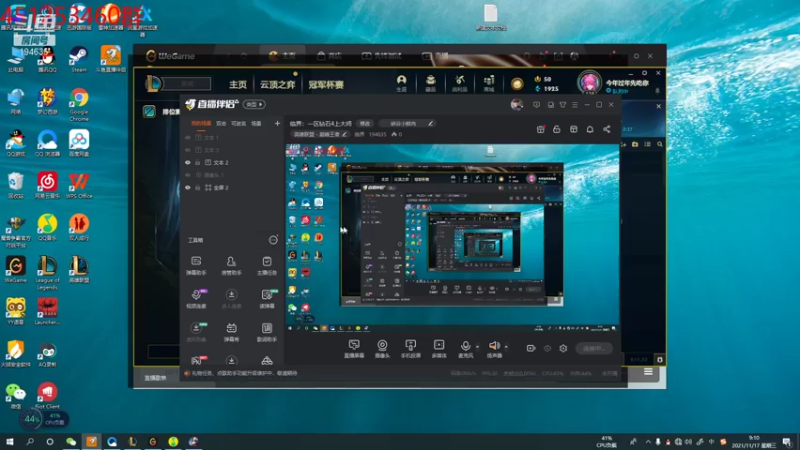Open 主播任务 tool
Screen dimensions: 800x450
tap(266, 266)
